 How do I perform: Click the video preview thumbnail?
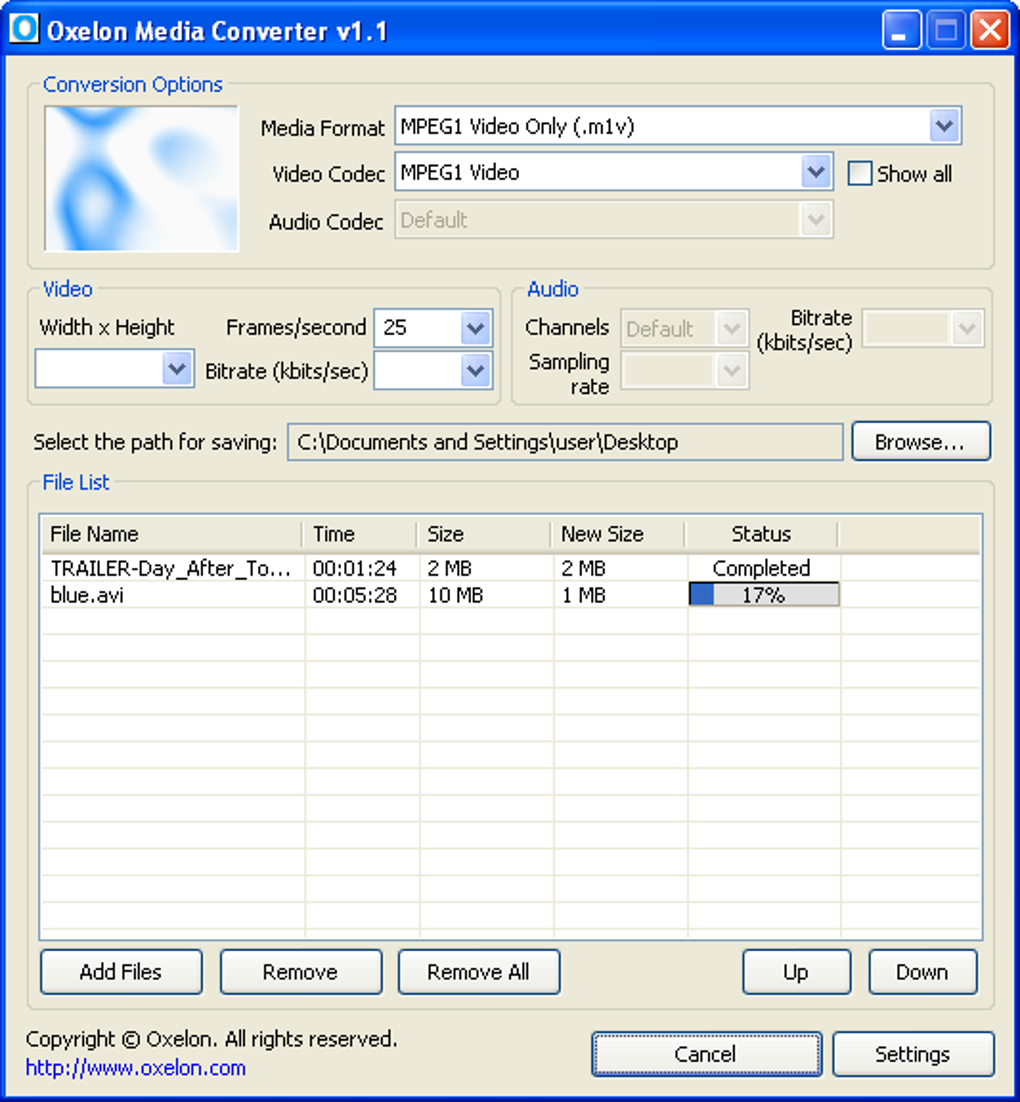[x=141, y=179]
